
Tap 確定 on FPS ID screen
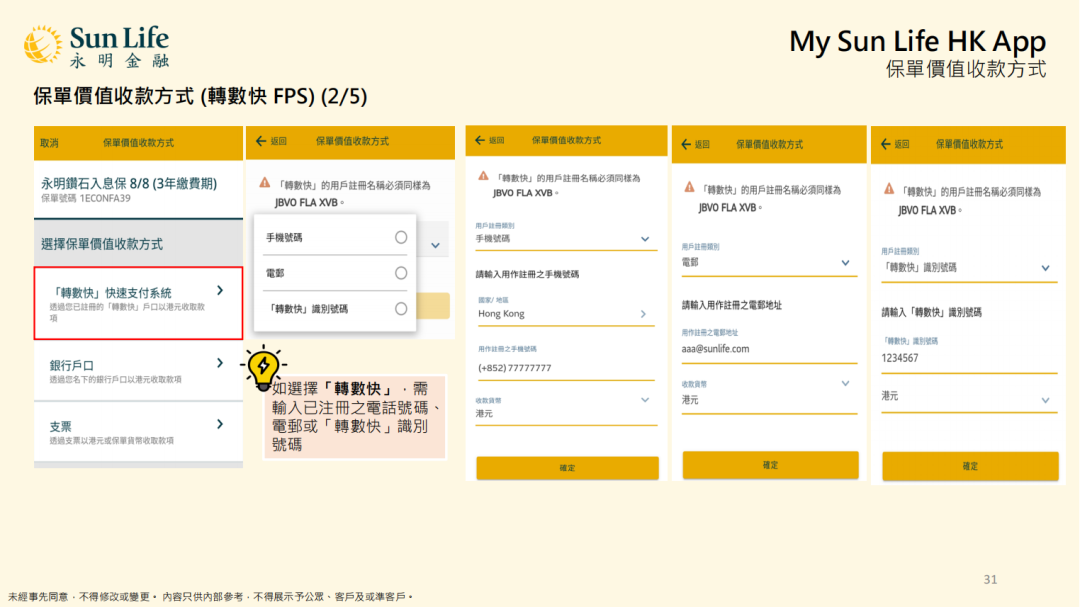[x=970, y=466]
